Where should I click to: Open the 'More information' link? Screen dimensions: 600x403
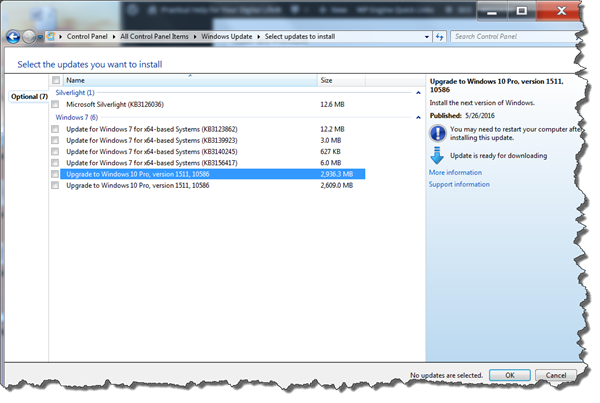(455, 173)
